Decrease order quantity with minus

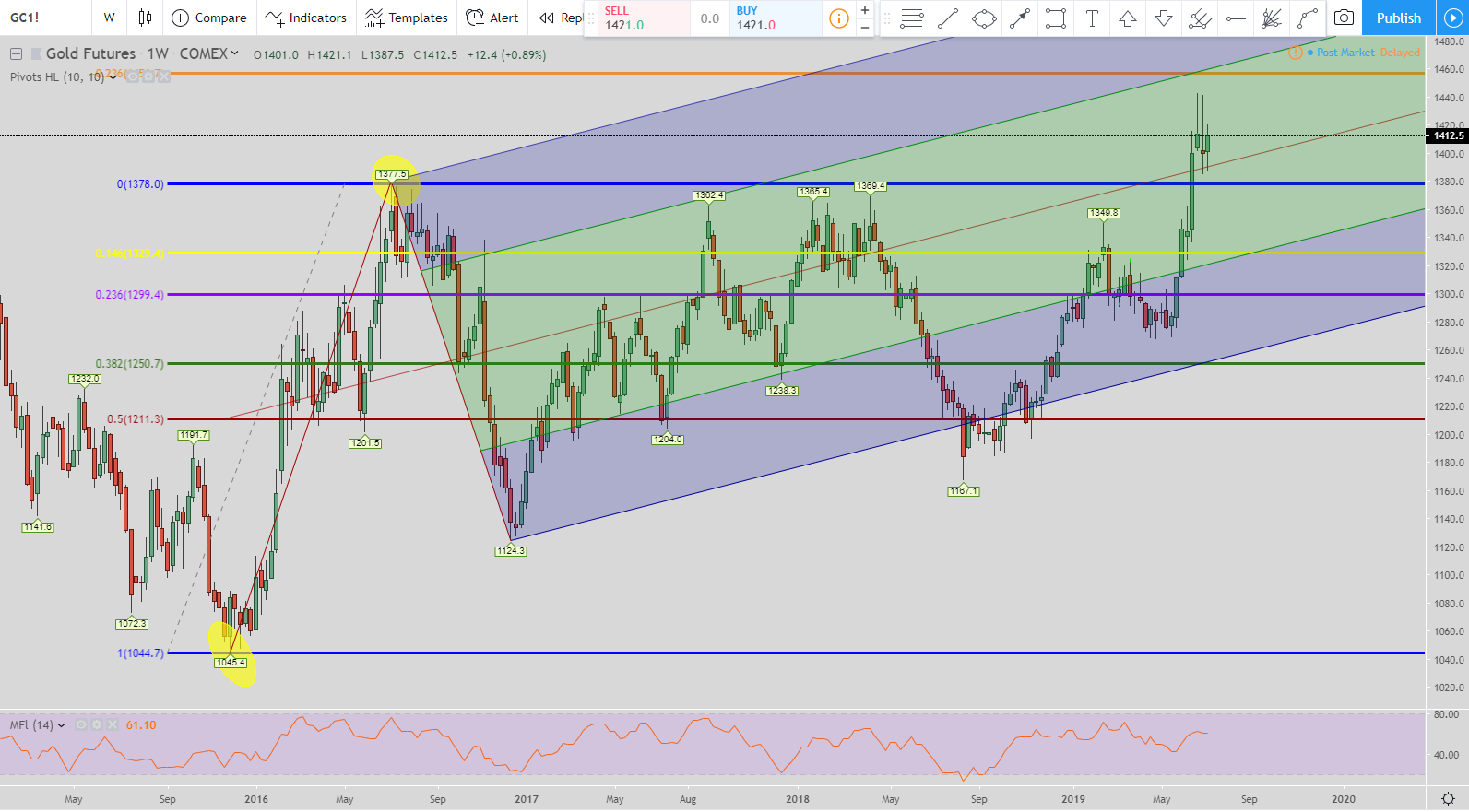tap(865, 27)
